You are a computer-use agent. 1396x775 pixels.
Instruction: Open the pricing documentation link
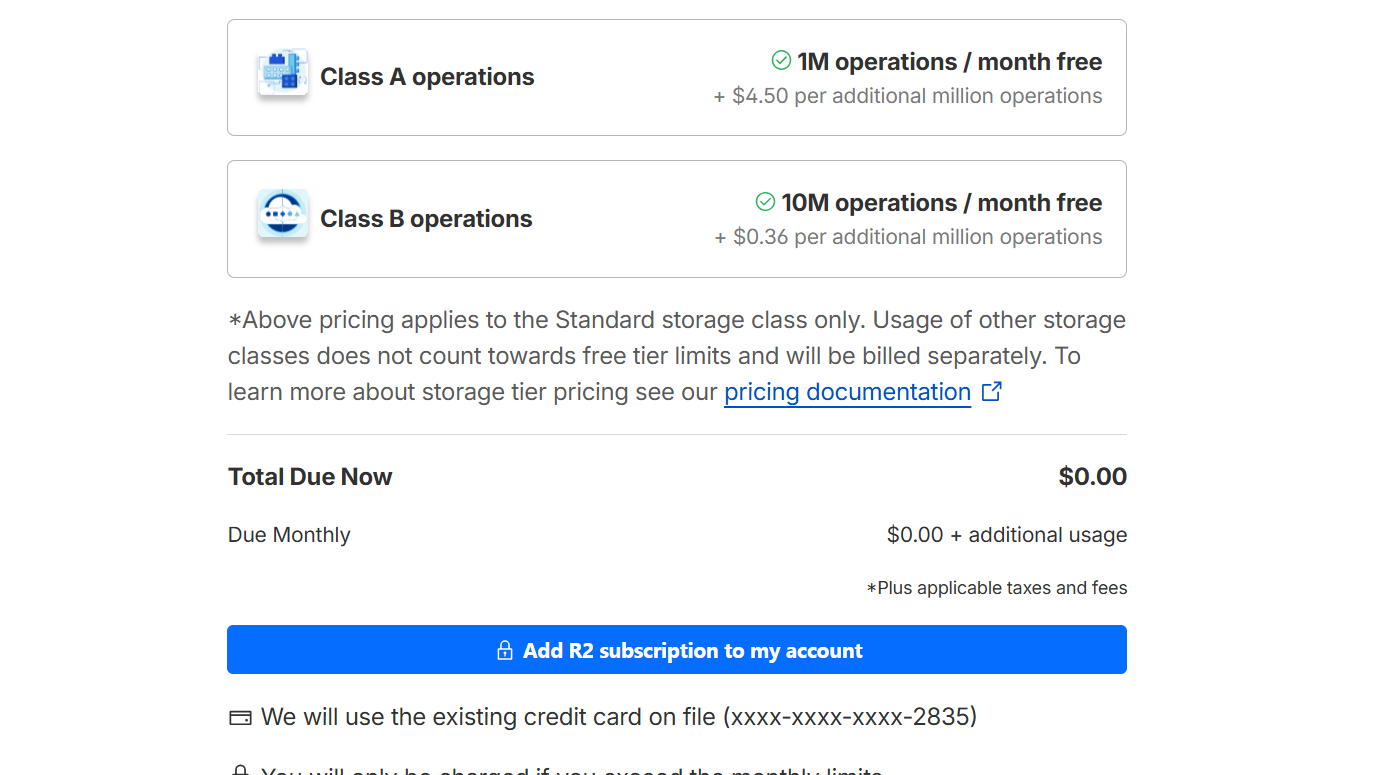pyautogui.click(x=847, y=392)
